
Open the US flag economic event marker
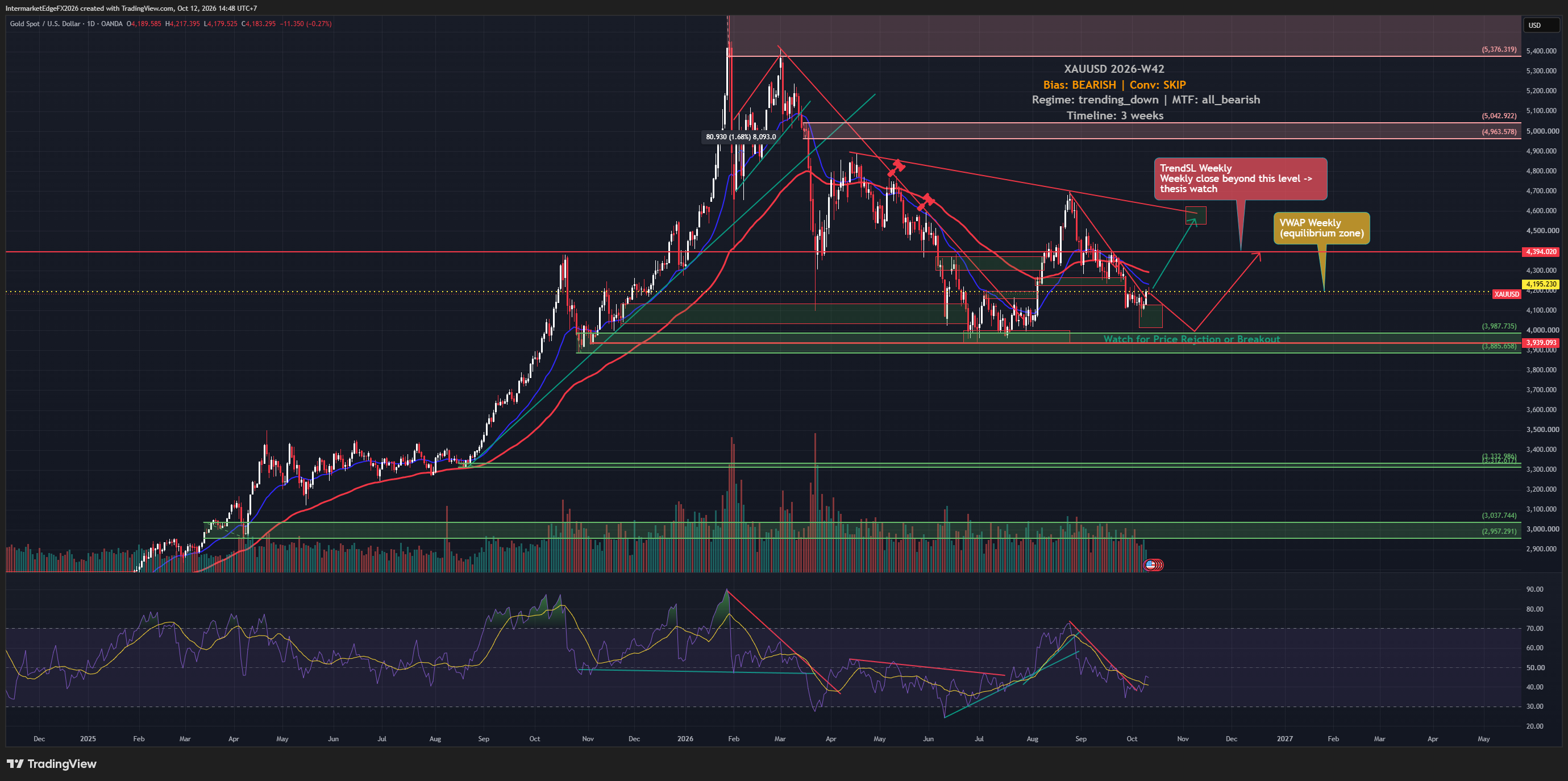(1150, 565)
